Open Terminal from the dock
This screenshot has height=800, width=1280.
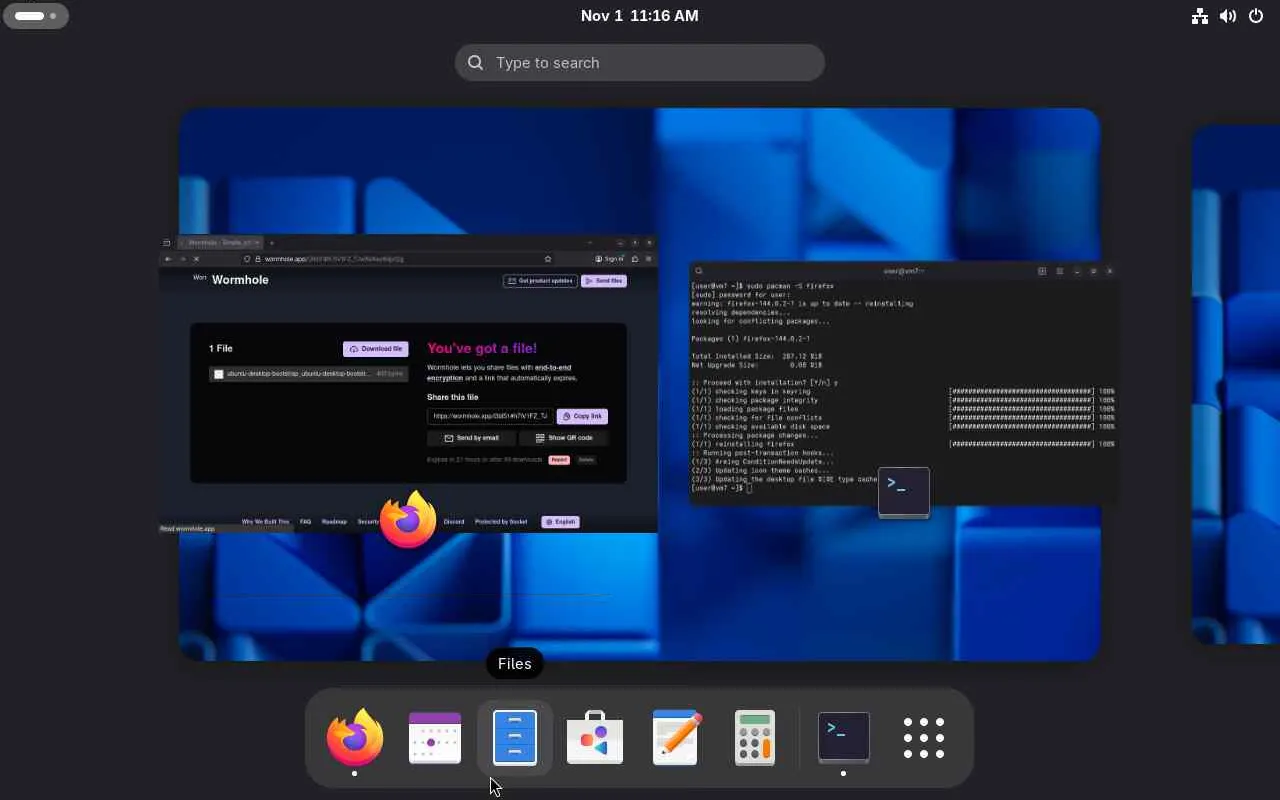[x=844, y=738]
